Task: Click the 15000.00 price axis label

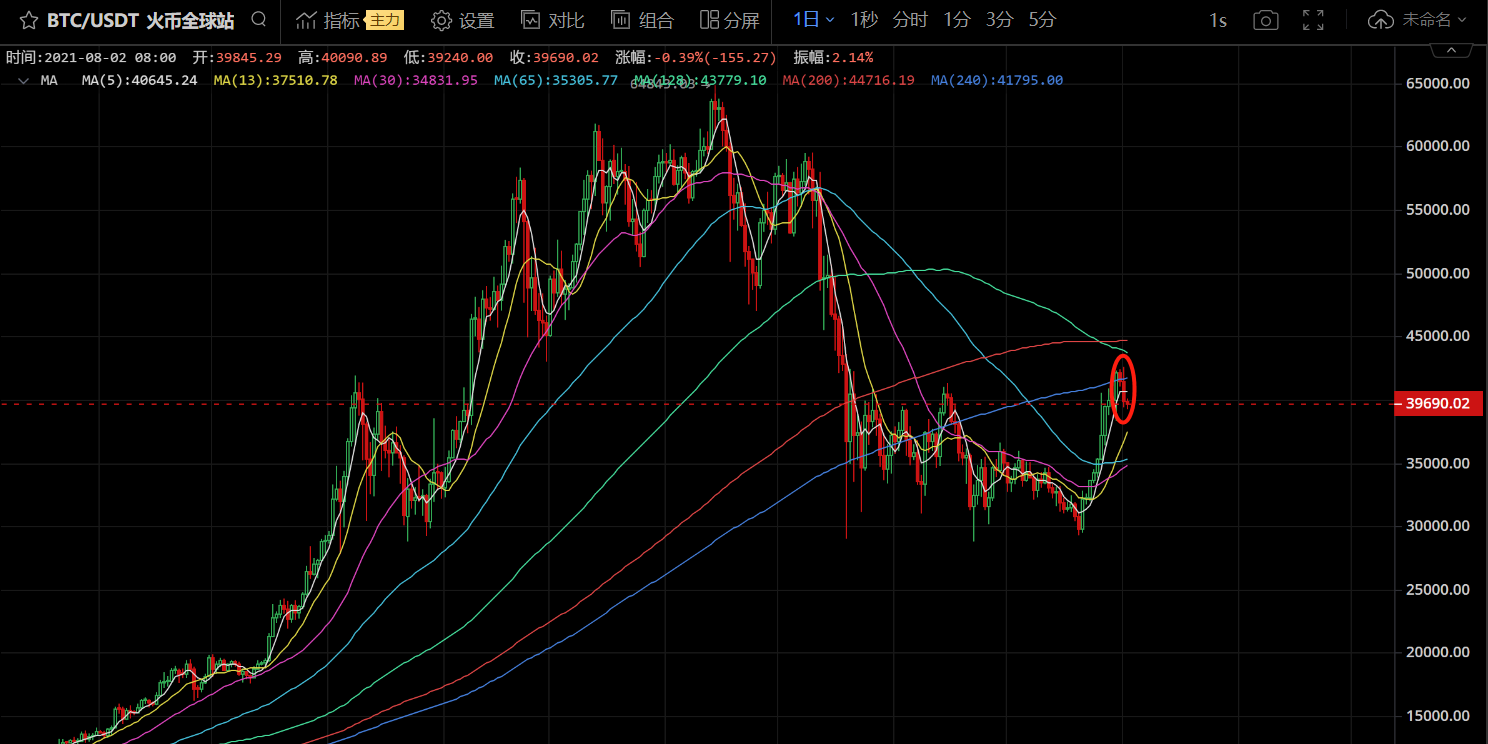Action: (1437, 716)
